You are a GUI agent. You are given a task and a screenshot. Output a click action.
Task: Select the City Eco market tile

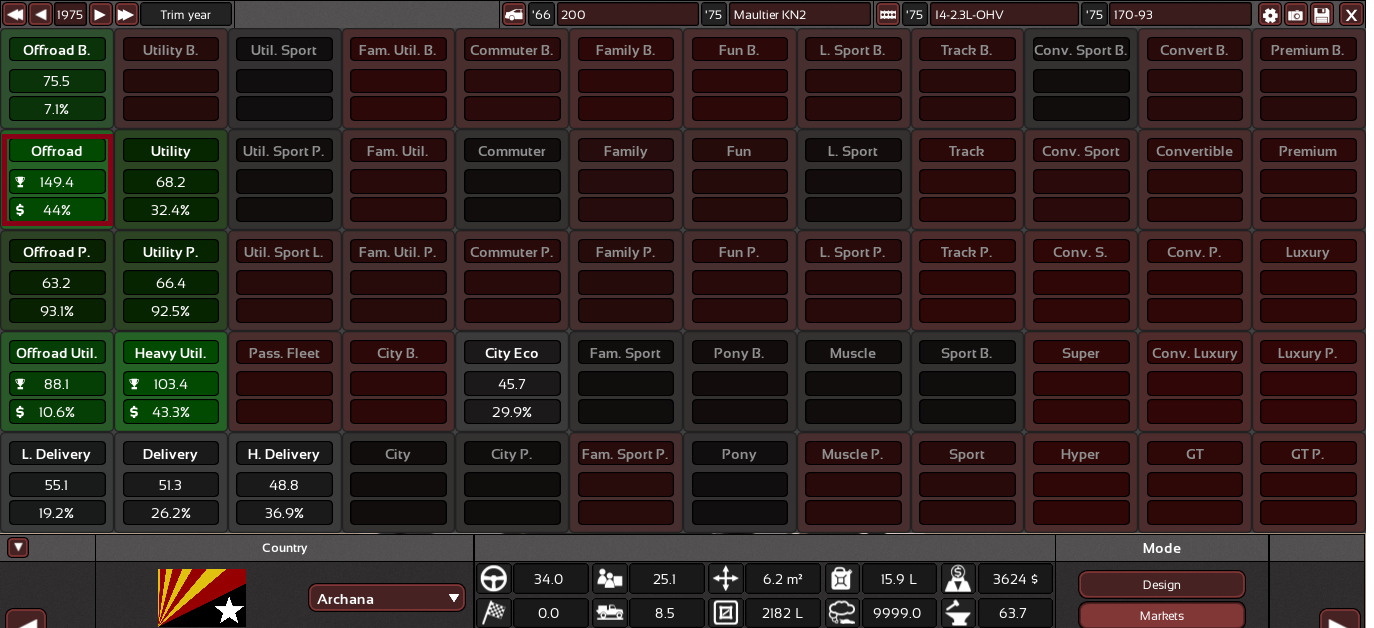pyautogui.click(x=512, y=353)
